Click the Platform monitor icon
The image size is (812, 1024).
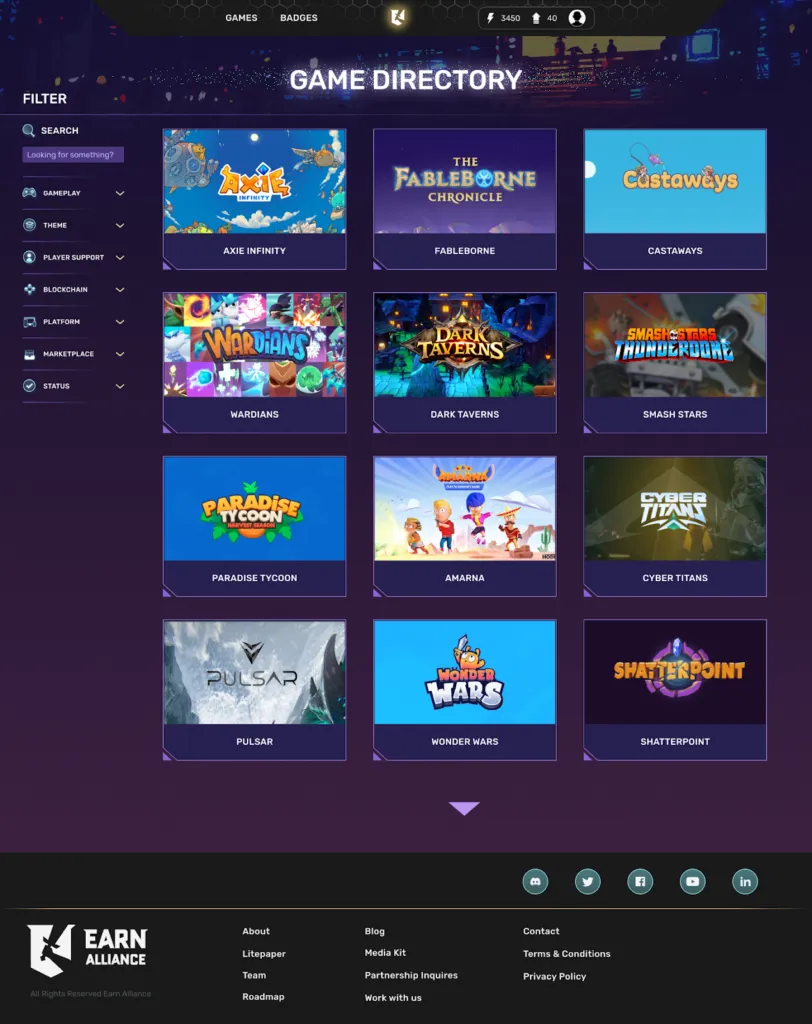[29, 321]
